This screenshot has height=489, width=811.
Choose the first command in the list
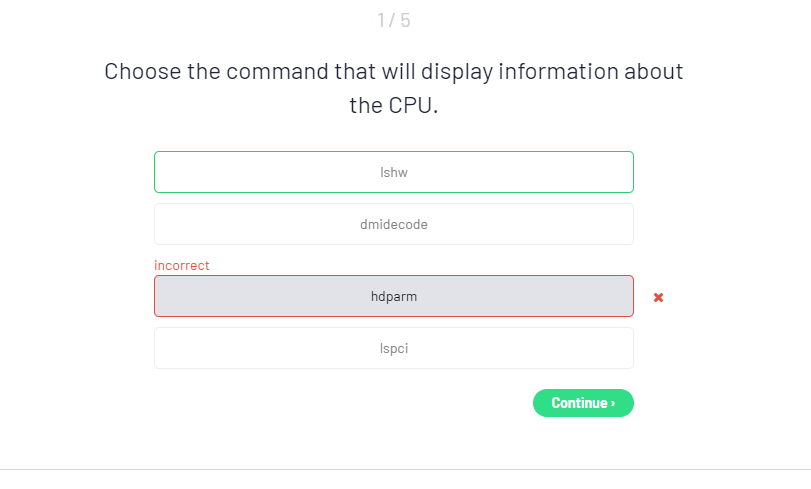point(394,172)
